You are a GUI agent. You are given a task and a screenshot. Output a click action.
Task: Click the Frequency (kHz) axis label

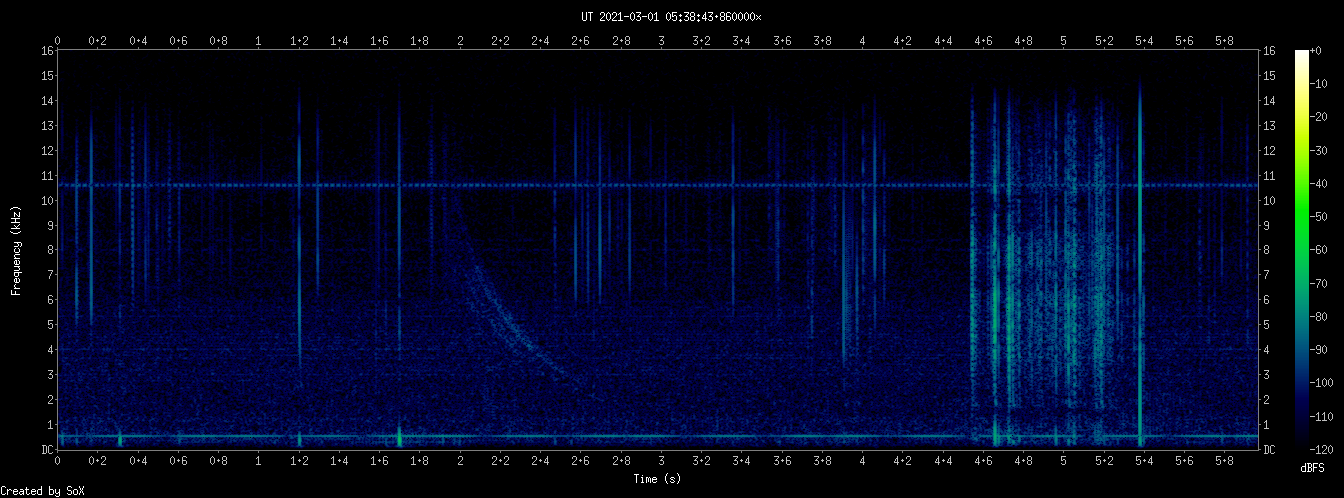pos(16,250)
